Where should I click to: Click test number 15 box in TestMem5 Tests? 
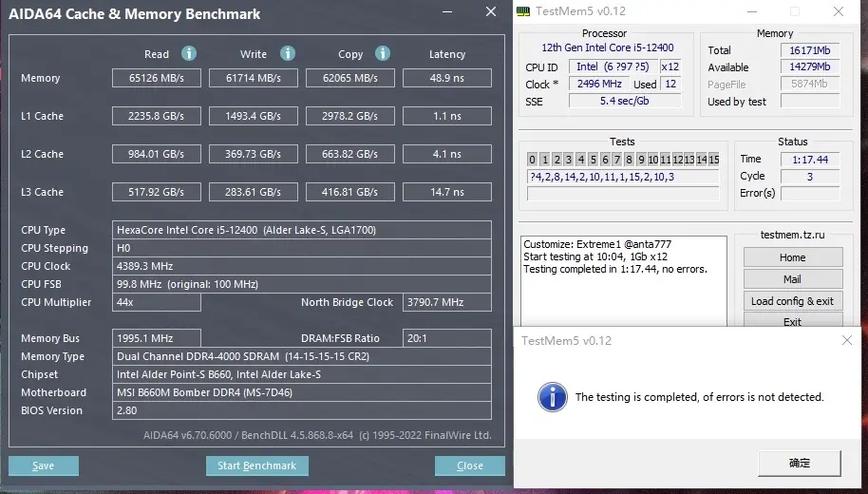[x=714, y=159]
